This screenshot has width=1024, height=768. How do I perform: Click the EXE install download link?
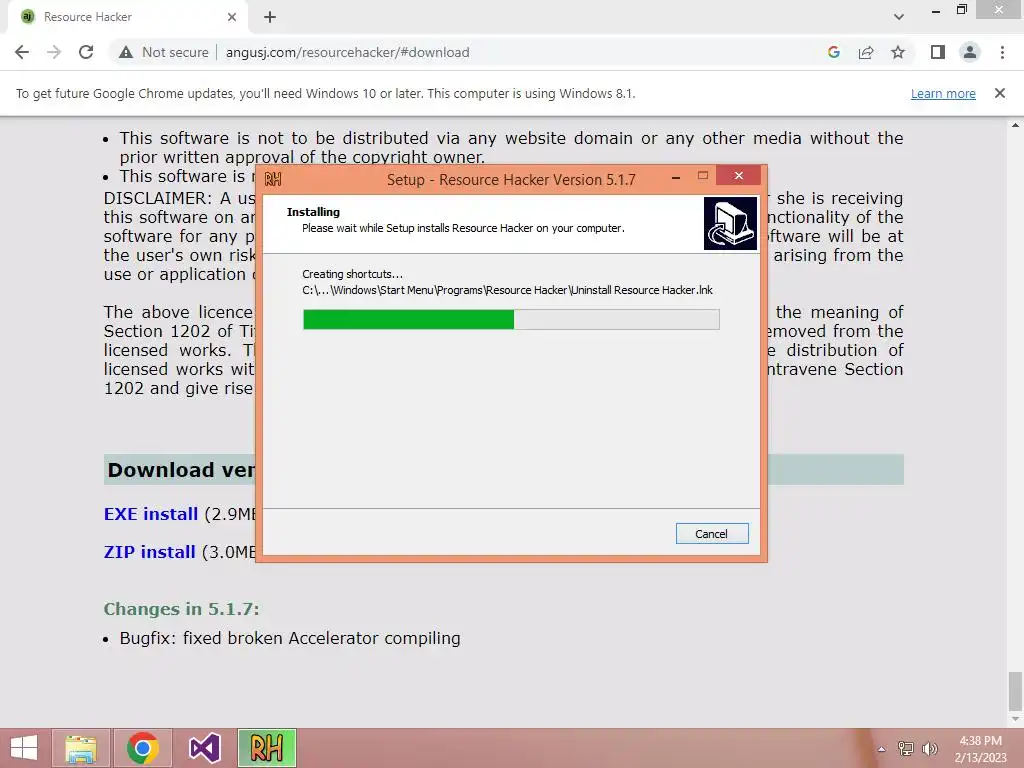(151, 514)
